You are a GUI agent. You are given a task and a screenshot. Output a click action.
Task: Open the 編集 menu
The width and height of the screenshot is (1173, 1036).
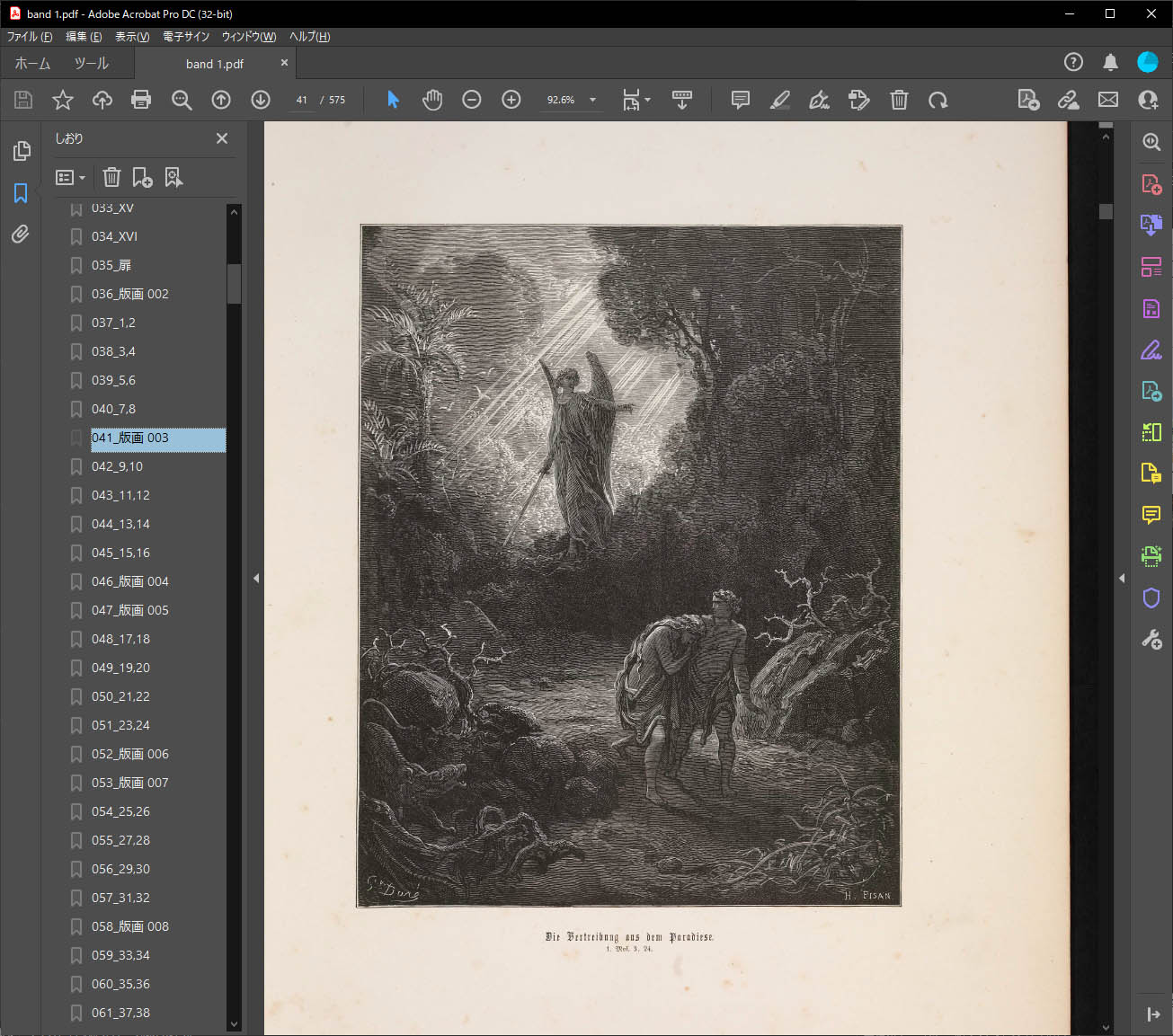(84, 37)
